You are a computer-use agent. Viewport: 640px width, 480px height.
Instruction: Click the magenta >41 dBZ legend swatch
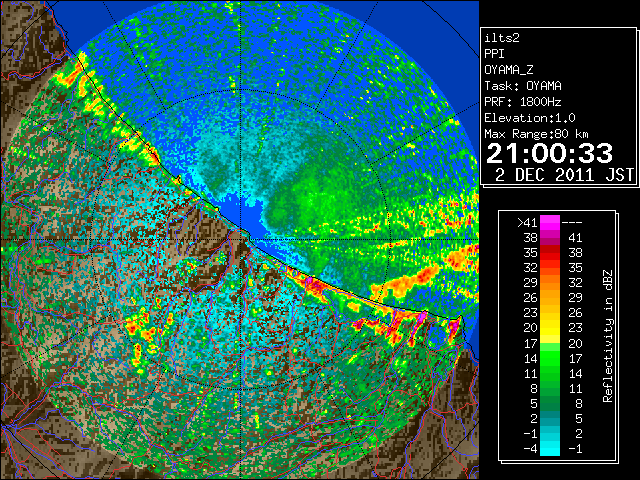[550, 222]
